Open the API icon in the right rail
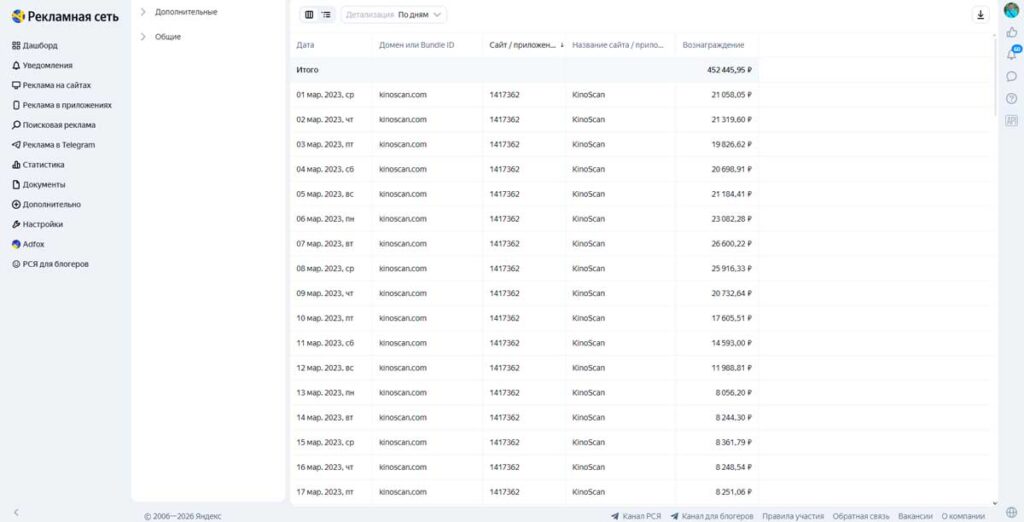Viewport: 1024px width, 522px height. coord(1012,121)
